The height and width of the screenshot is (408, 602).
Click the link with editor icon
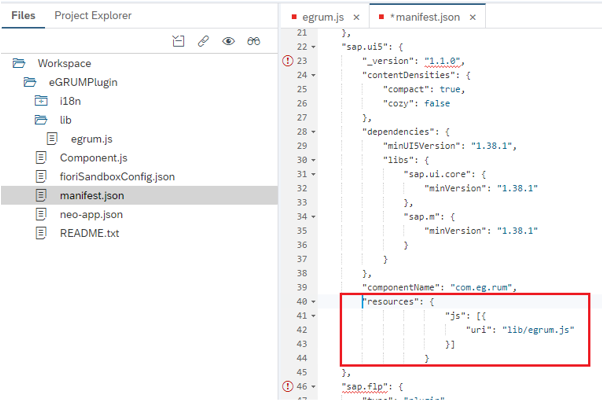(203, 41)
